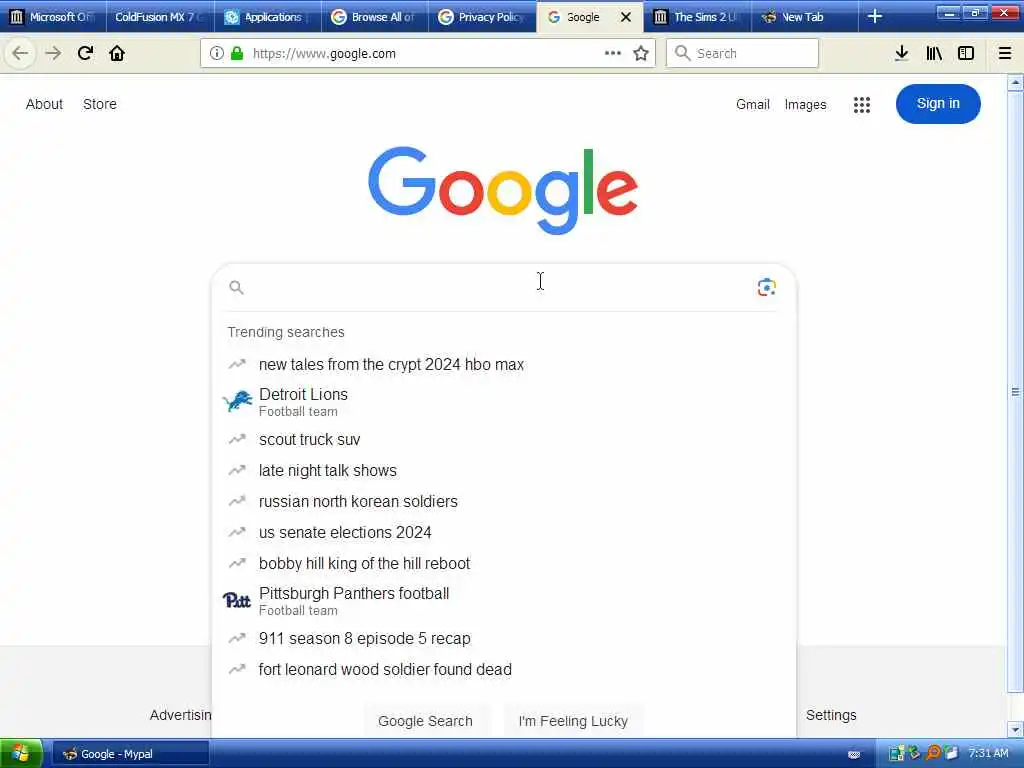
Task: Click the Pitt Panthers logo
Action: [x=236, y=600]
